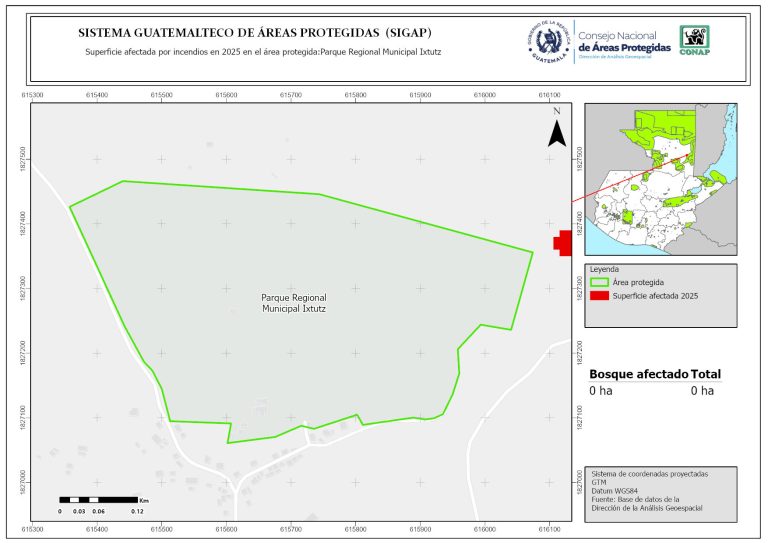Click the Leyenda heading
Image resolution: width=768 pixels, height=543 pixels.
click(x=605, y=269)
